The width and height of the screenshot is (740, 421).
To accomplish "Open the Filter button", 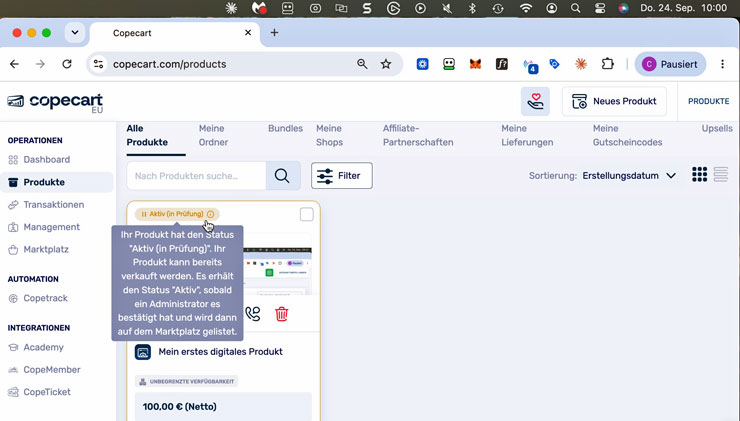I will tap(342, 176).
